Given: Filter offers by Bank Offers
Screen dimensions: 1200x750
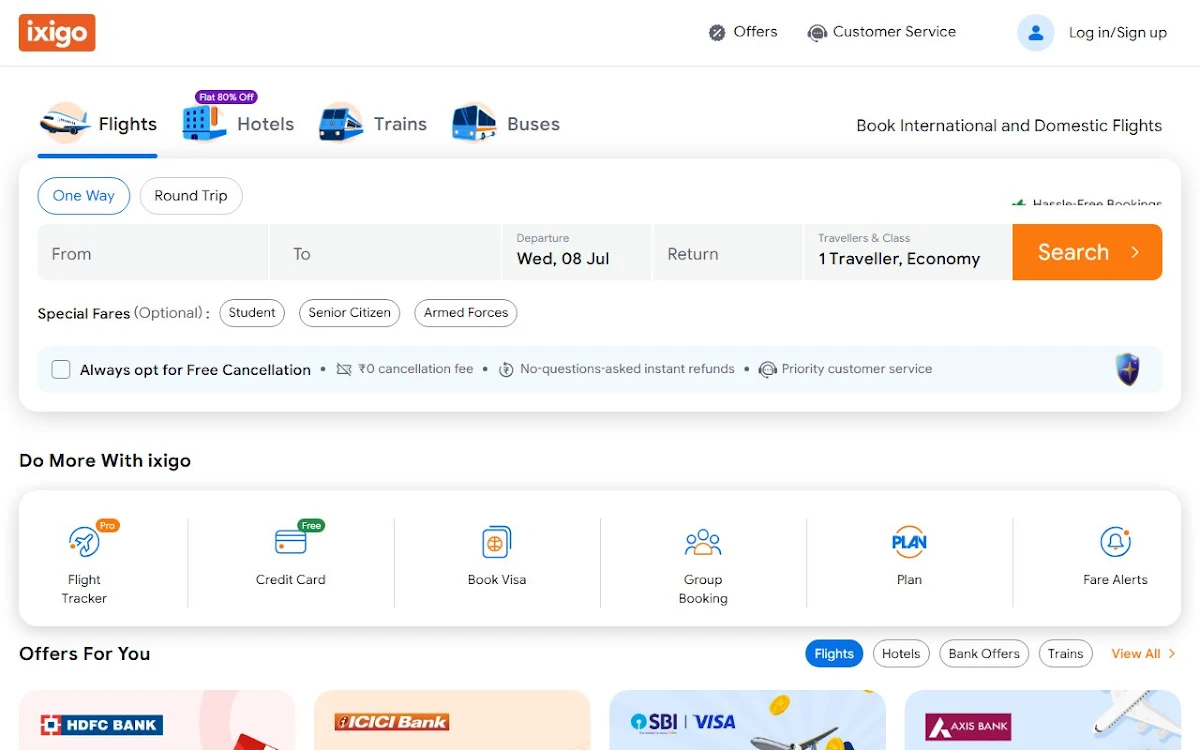Looking at the screenshot, I should click(984, 654).
